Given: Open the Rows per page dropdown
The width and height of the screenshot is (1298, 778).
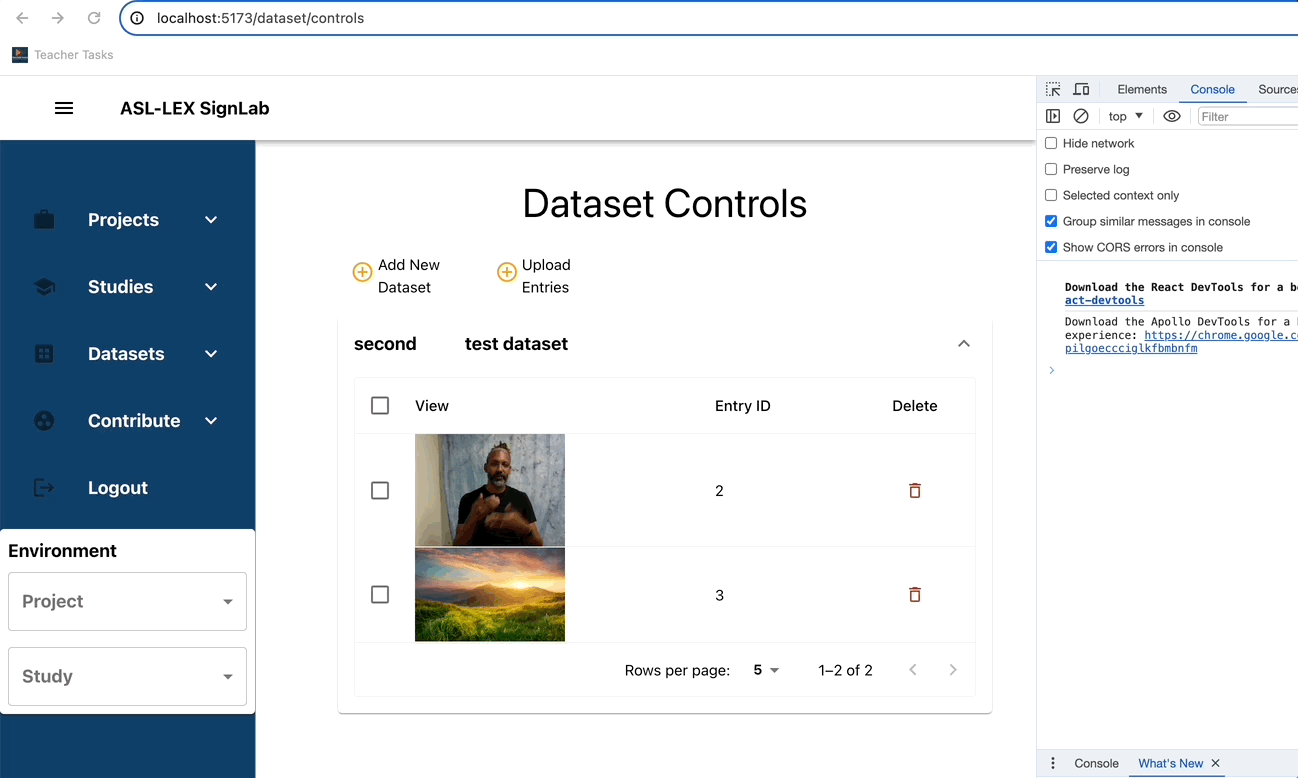Looking at the screenshot, I should [765, 670].
